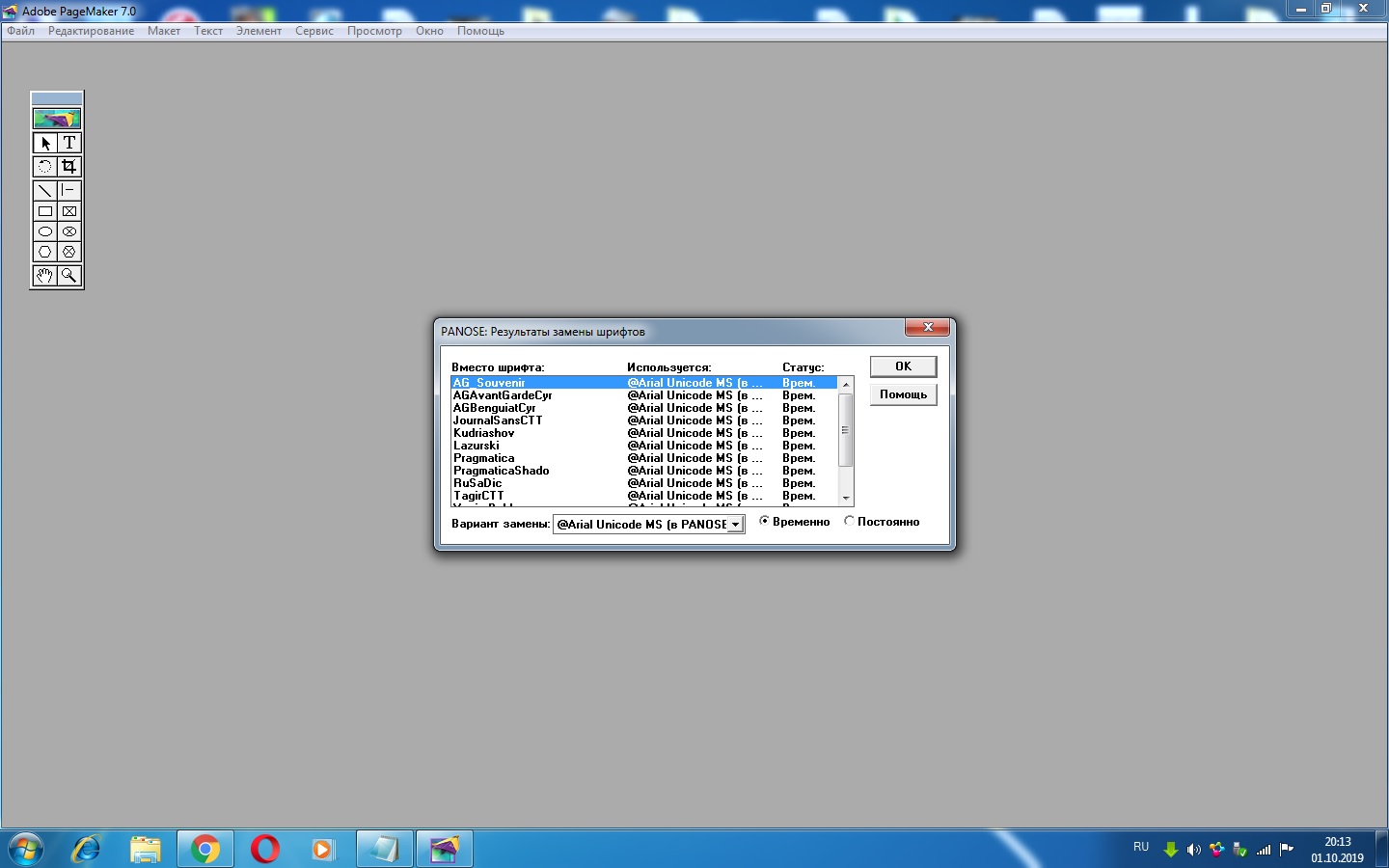Open the Редактирование menu
Viewport: 1389px width, 868px height.
[91, 31]
